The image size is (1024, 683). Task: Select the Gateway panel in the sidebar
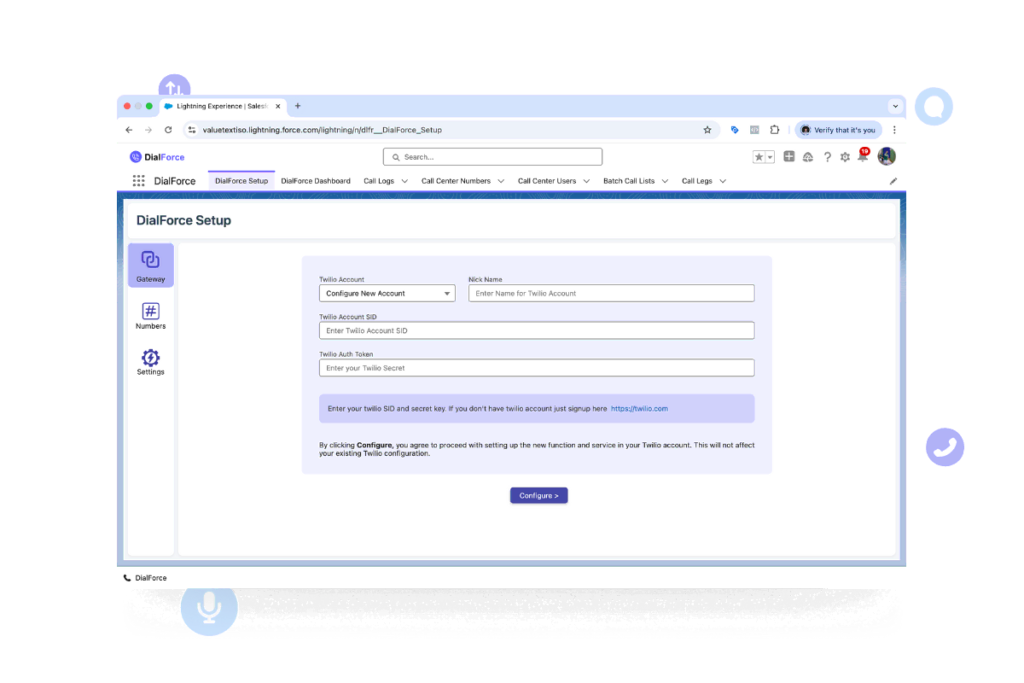[x=150, y=264]
